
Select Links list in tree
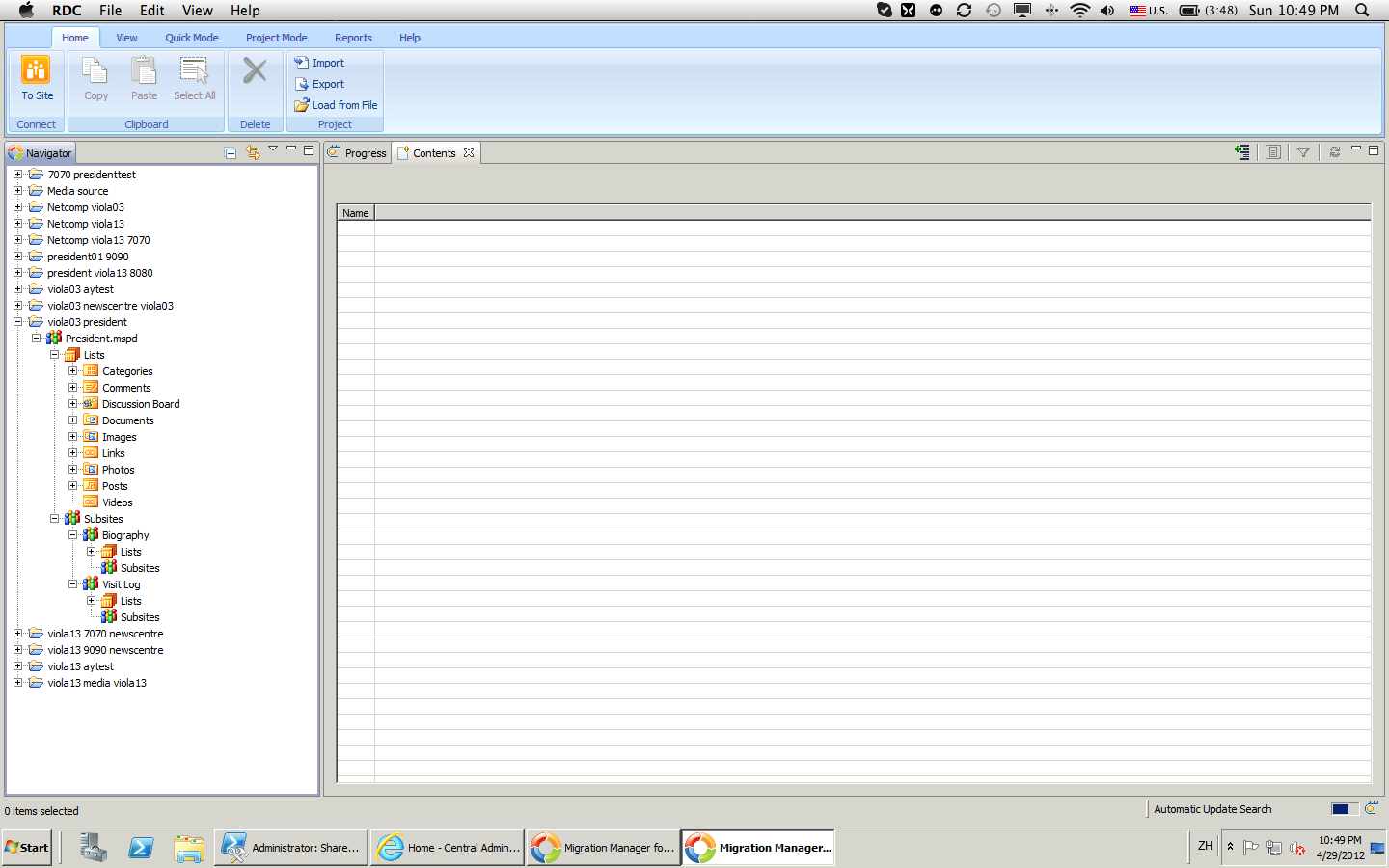113,453
